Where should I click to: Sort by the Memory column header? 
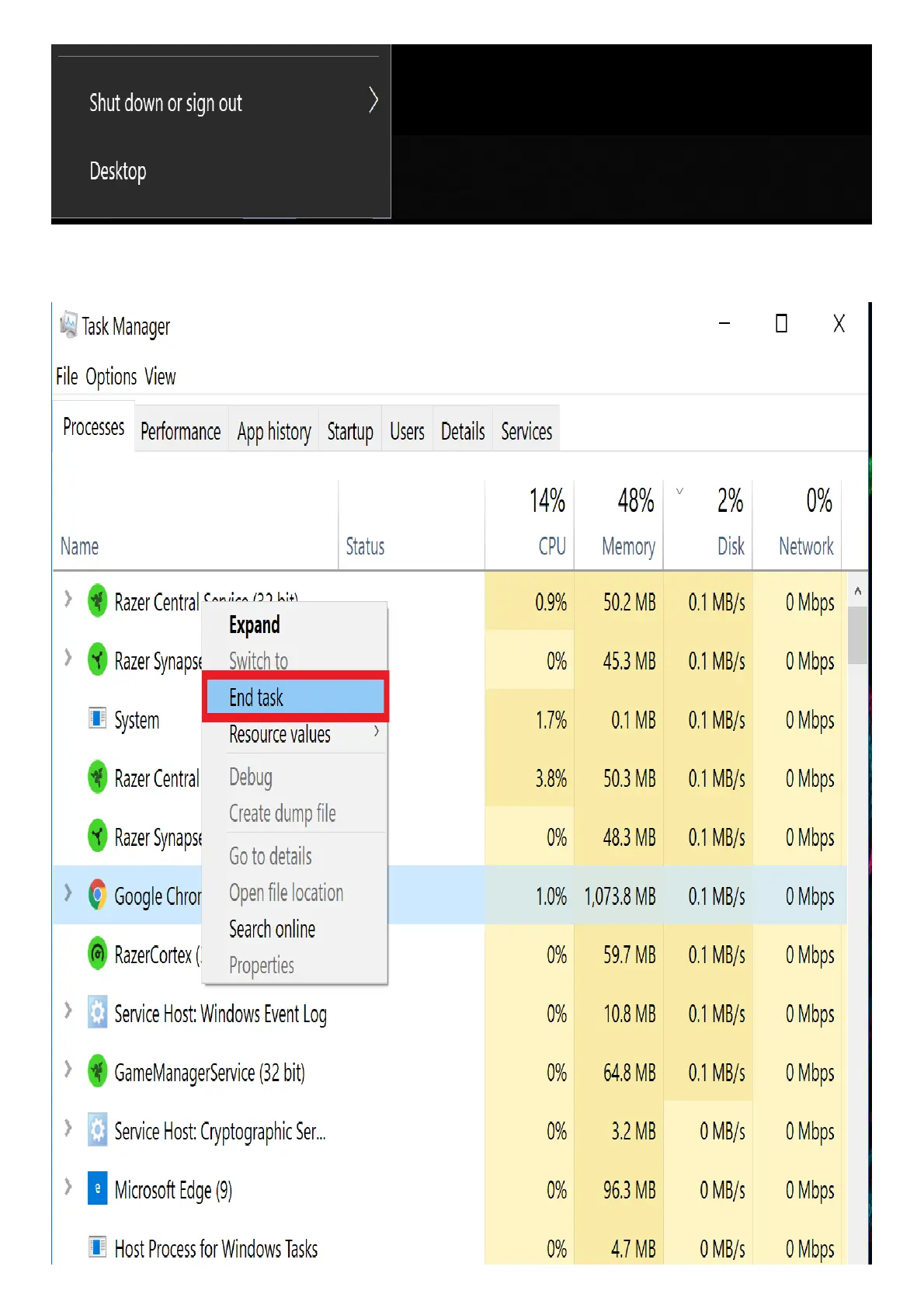[619, 526]
